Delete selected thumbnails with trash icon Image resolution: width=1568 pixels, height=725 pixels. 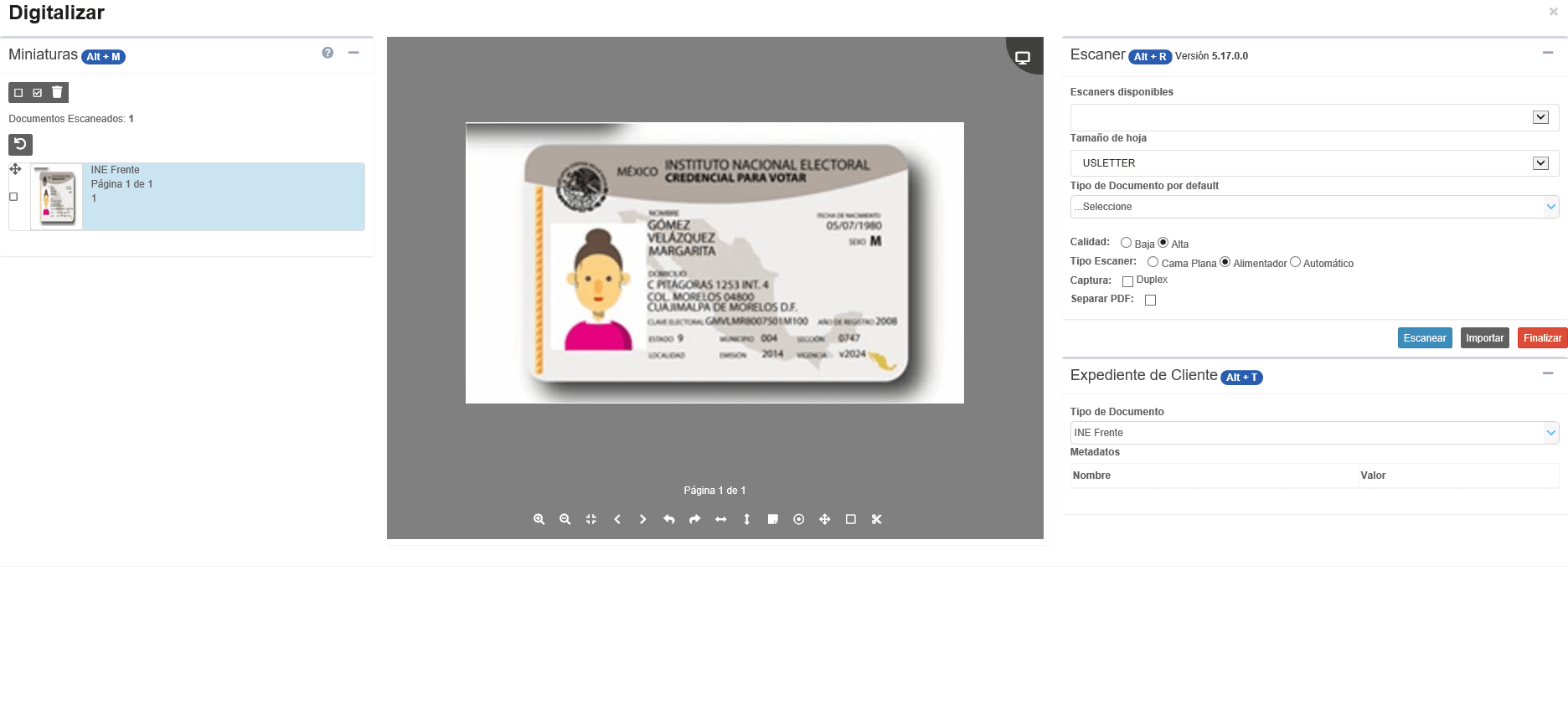(57, 92)
